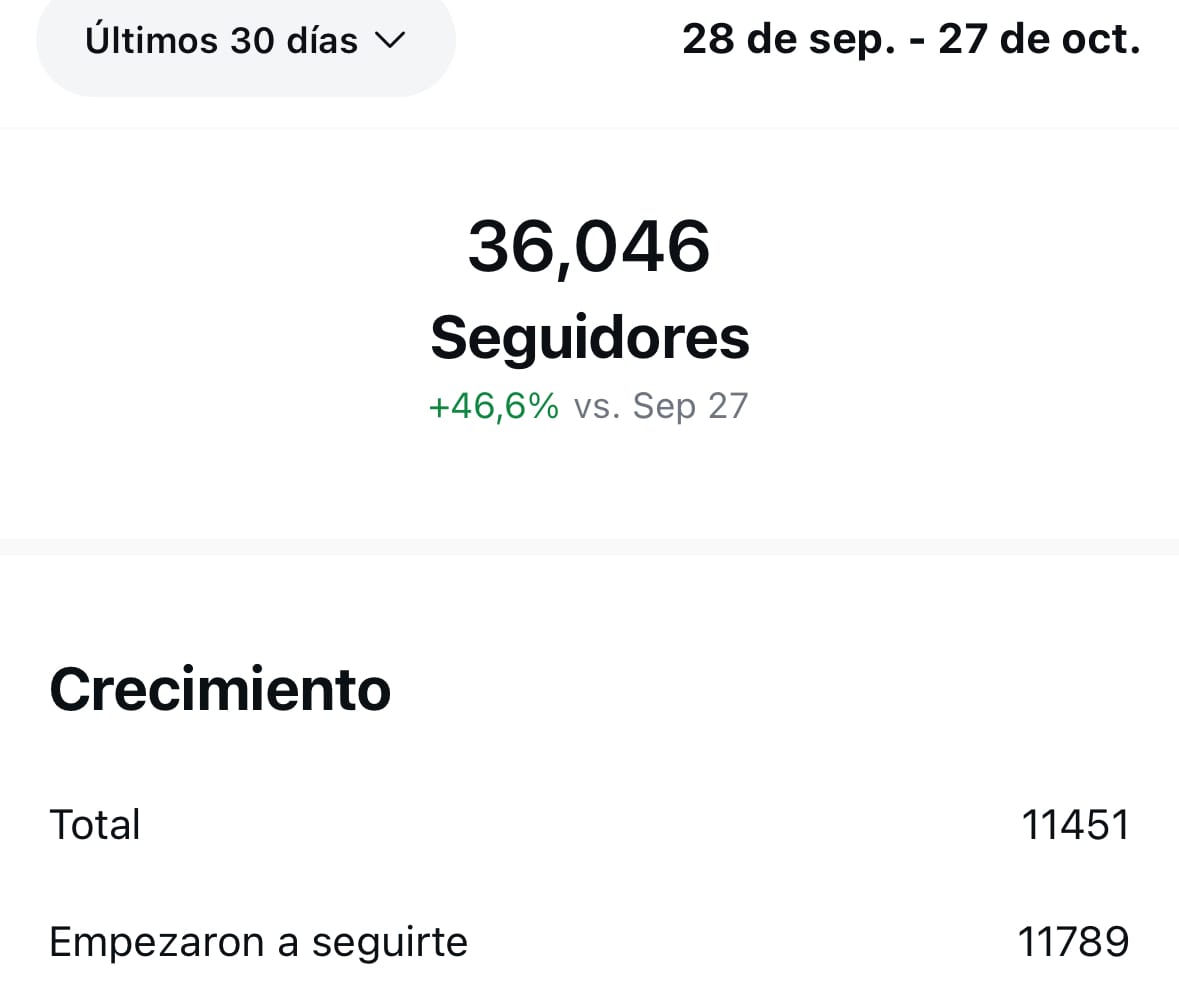
Task: Click the thin divider below the date header
Action: 589,128
